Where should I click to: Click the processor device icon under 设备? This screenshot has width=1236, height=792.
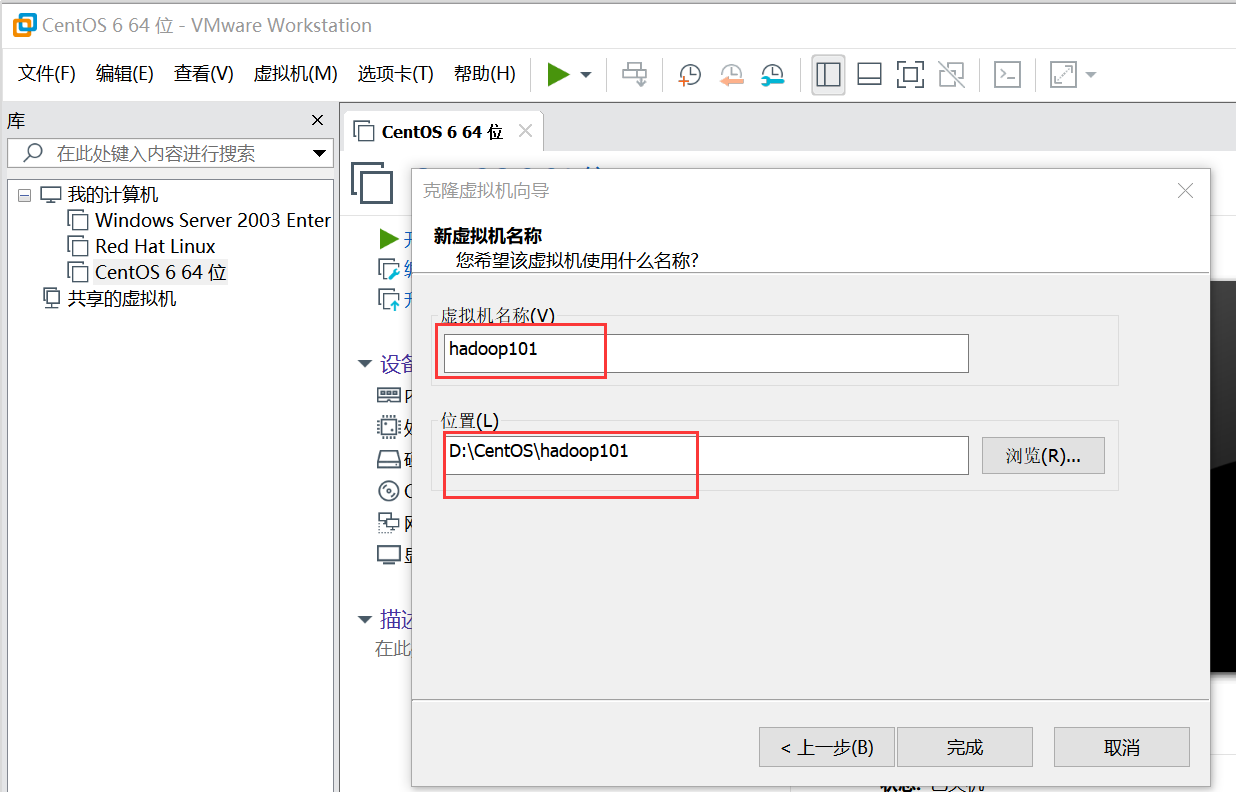(388, 428)
